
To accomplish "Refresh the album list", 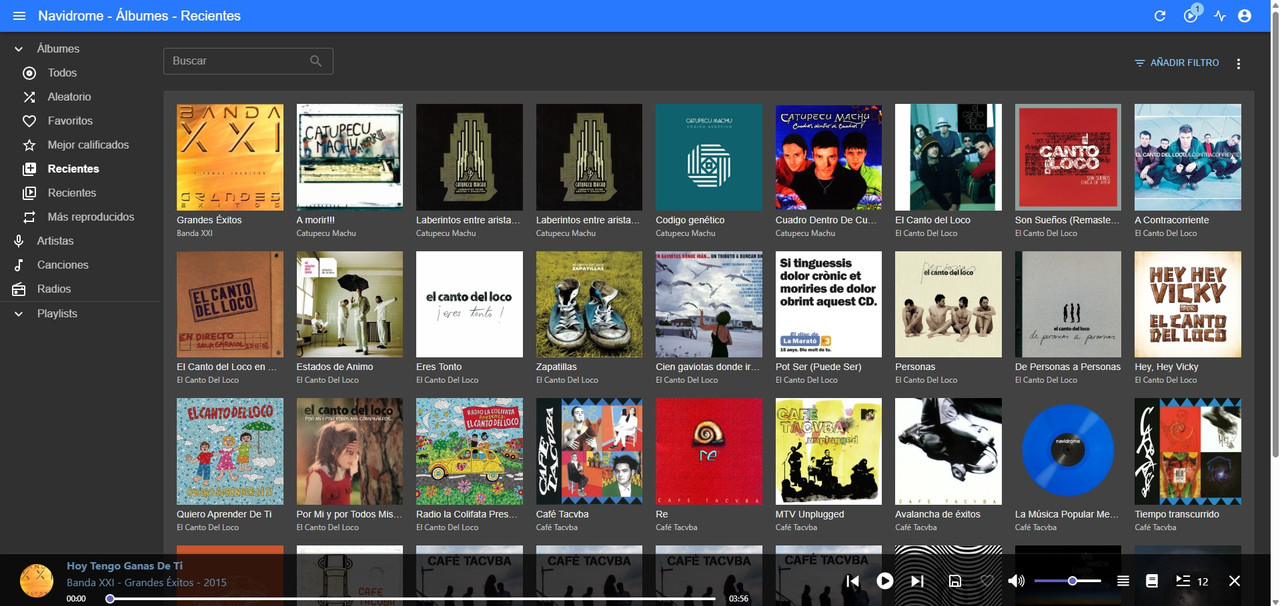I will pyautogui.click(x=1160, y=16).
